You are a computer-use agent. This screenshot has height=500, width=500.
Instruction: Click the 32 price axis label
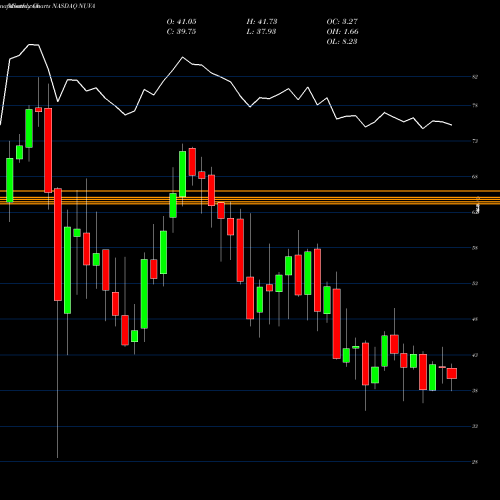click(475, 426)
